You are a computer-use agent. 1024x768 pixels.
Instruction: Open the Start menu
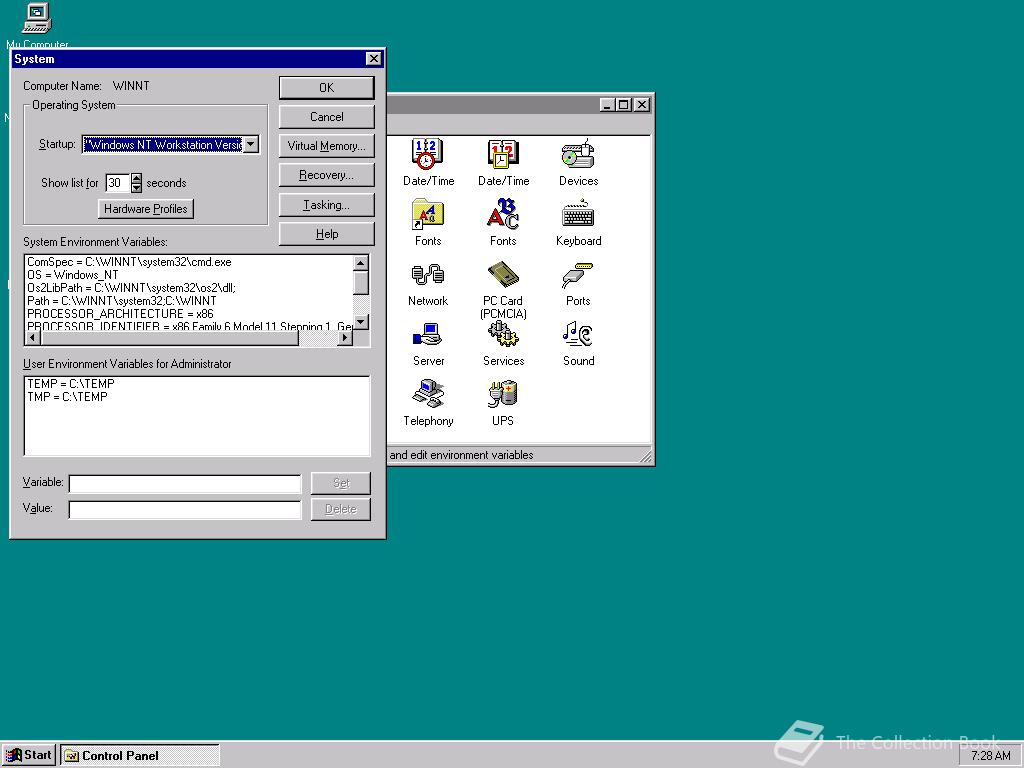[29, 756]
